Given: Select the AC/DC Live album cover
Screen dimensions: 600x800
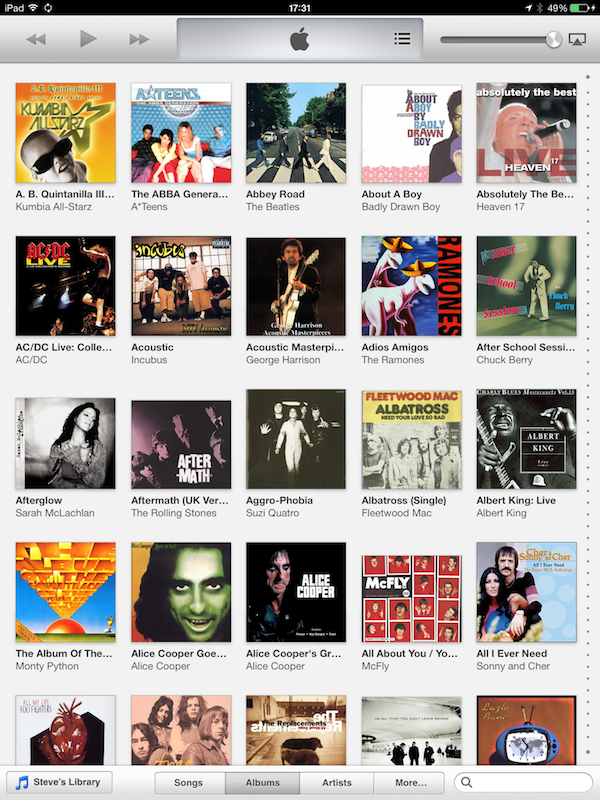Looking at the screenshot, I should pyautogui.click(x=65, y=286).
